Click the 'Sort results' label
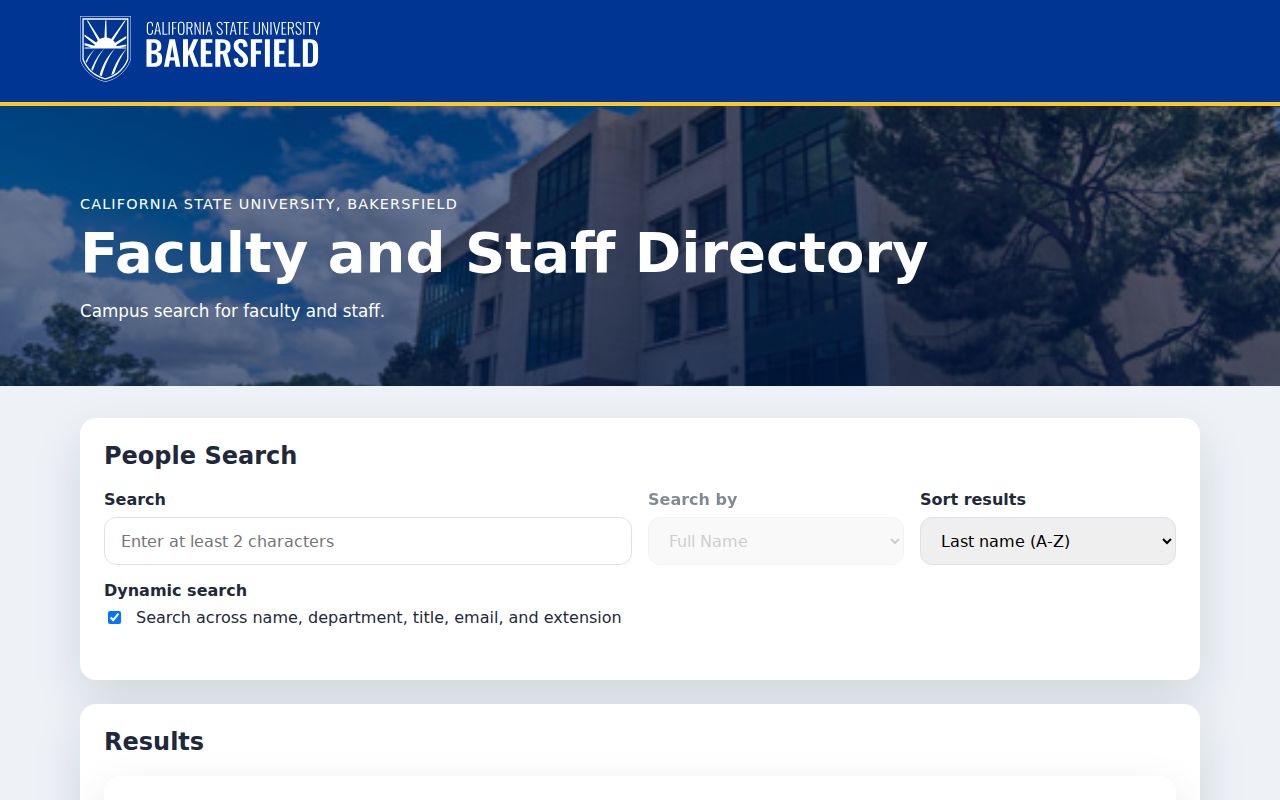This screenshot has height=800, width=1280. coord(973,499)
